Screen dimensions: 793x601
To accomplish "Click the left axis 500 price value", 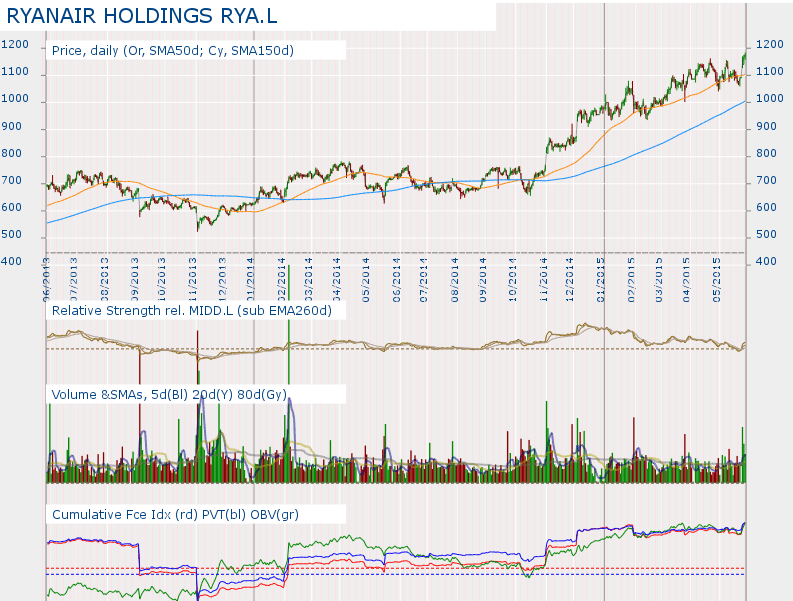I will pyautogui.click(x=12, y=234).
